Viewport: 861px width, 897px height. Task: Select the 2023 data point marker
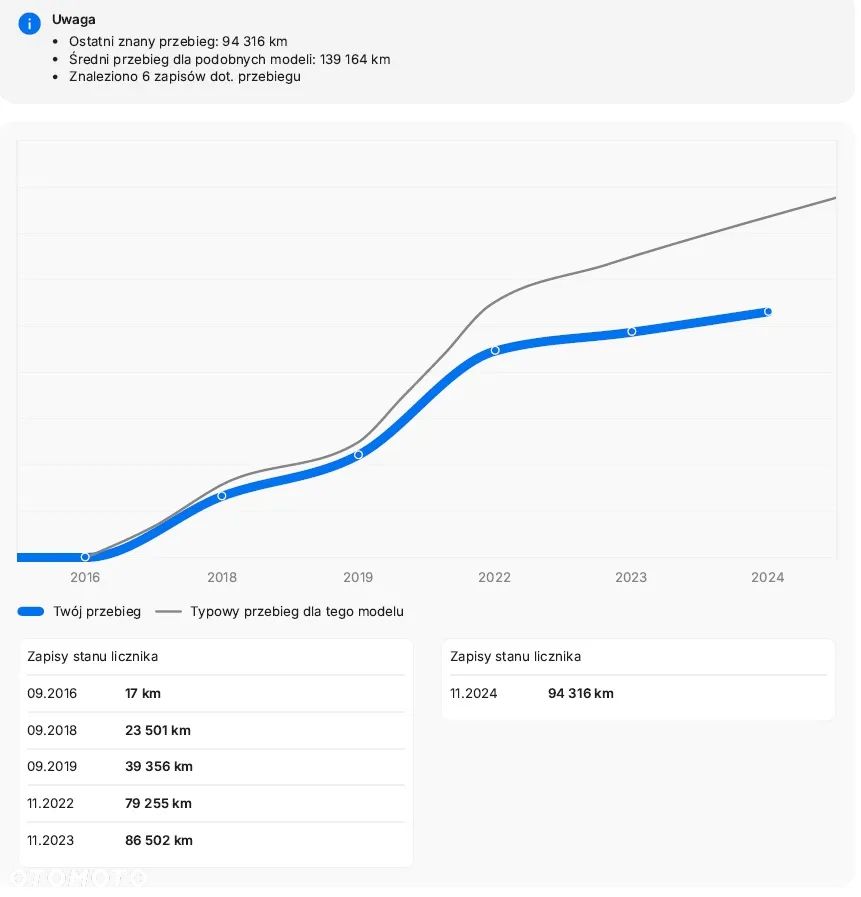pyautogui.click(x=632, y=331)
